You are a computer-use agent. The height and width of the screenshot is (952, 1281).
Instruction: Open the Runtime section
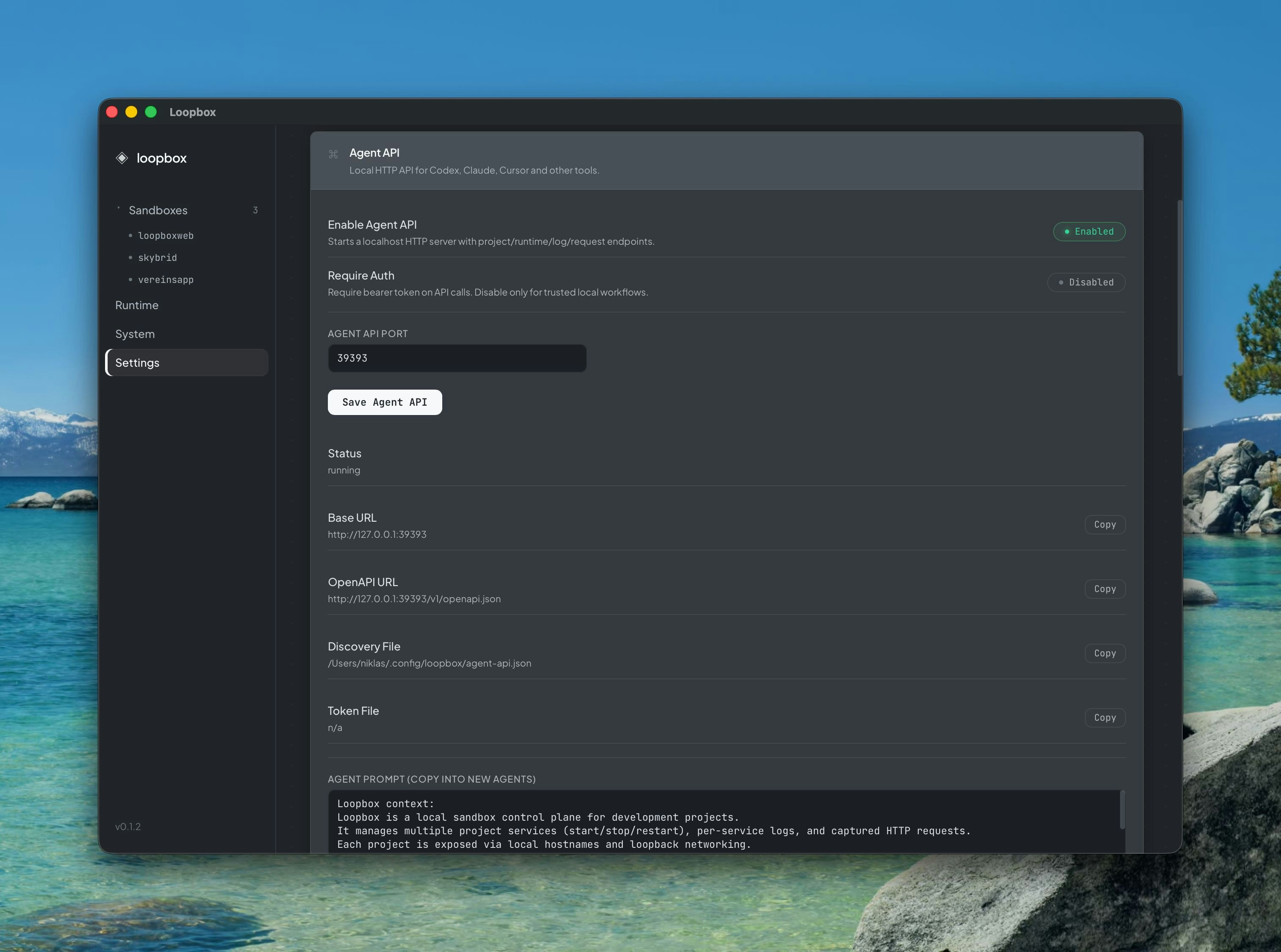[x=137, y=305]
